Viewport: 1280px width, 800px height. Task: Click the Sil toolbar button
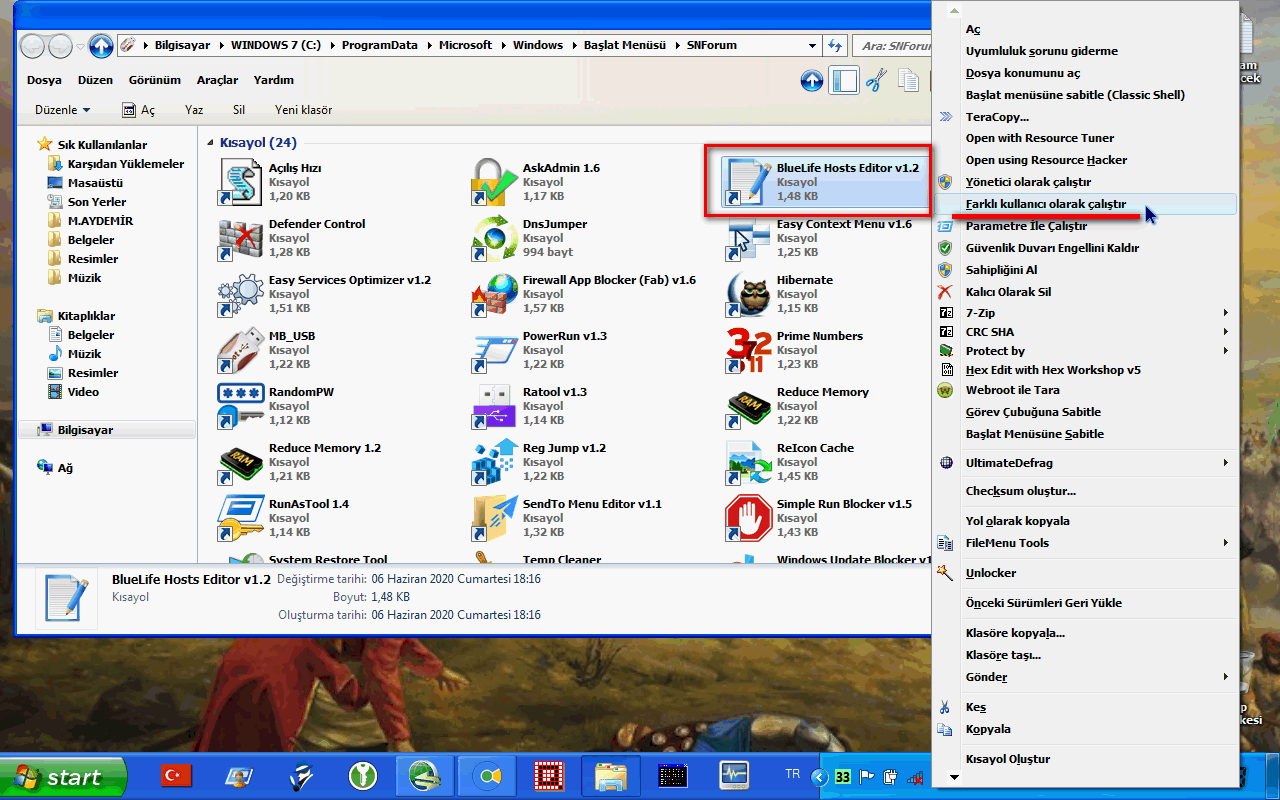(239, 110)
